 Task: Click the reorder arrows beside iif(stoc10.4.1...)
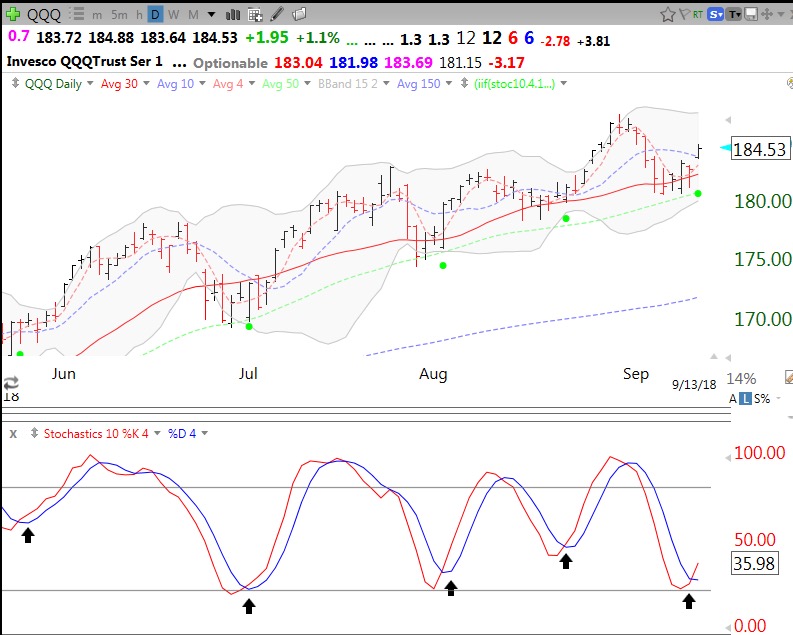click(464, 83)
